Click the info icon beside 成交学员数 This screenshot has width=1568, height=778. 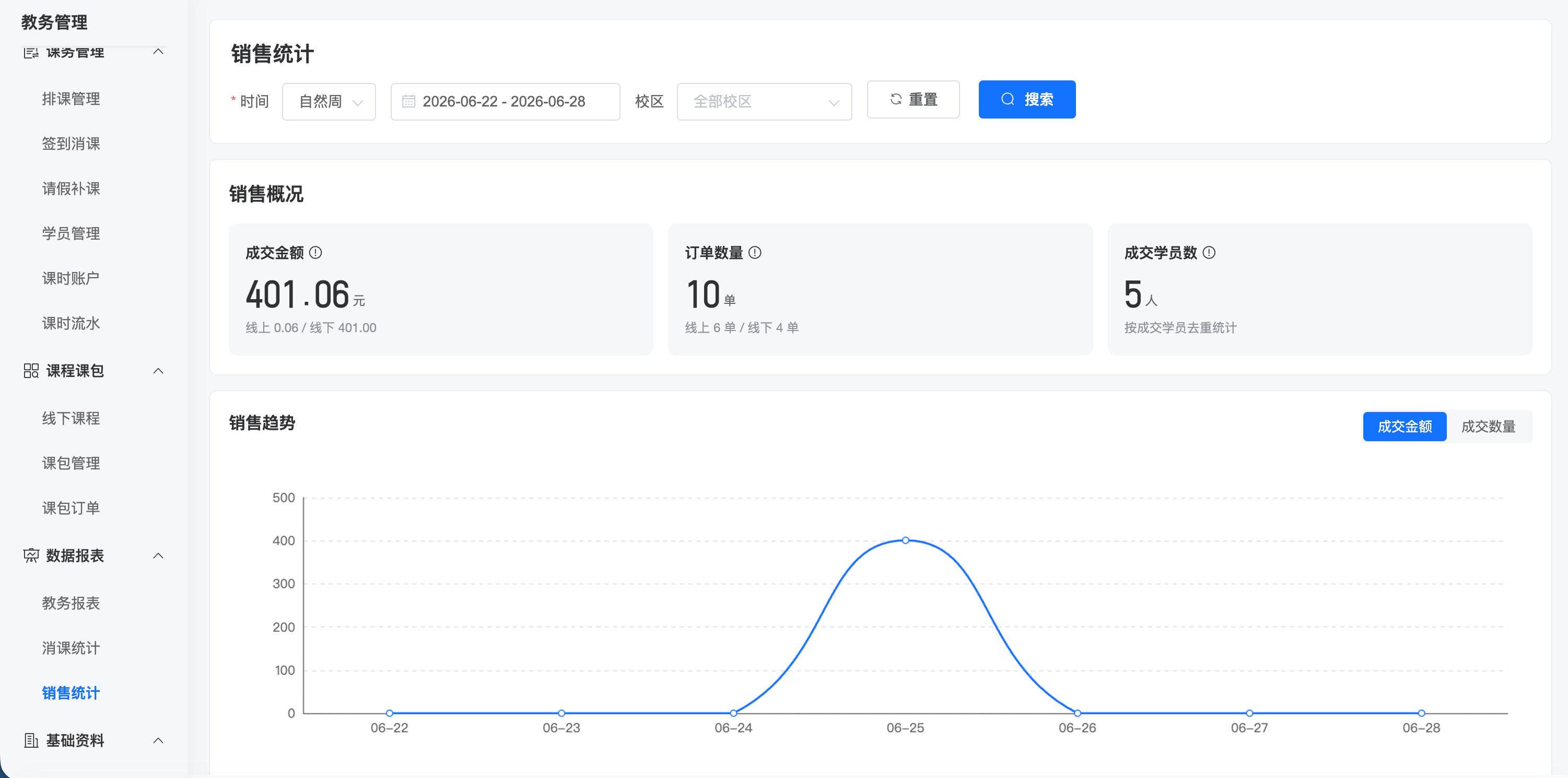(x=1209, y=252)
